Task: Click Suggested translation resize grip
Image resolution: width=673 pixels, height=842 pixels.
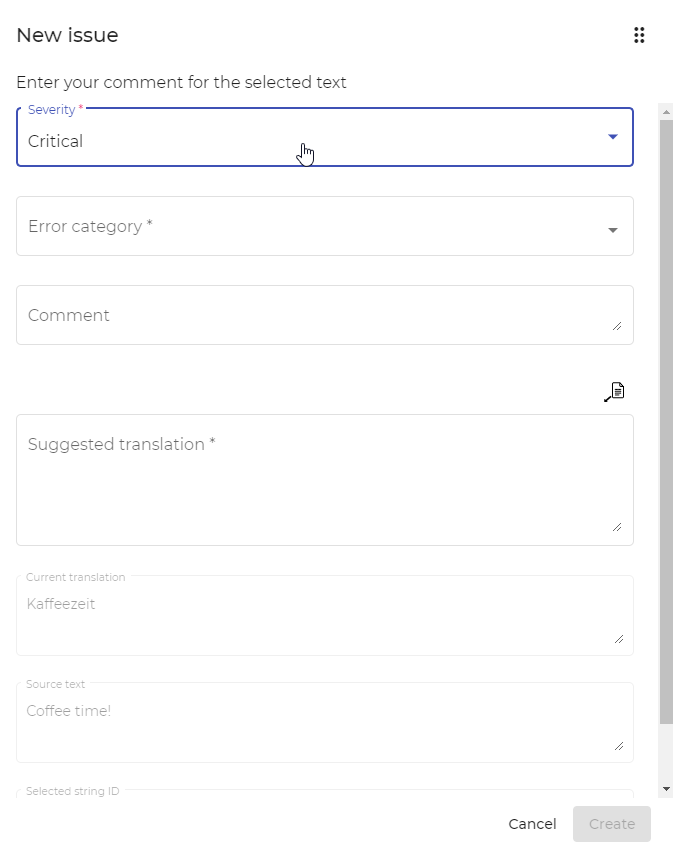Action: [x=617, y=527]
